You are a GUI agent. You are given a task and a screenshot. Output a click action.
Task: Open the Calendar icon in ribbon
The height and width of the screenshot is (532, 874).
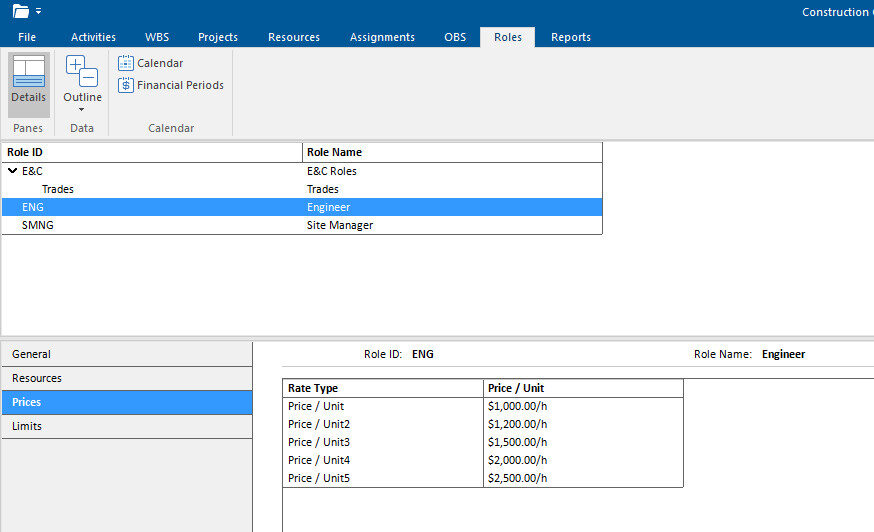pos(126,63)
